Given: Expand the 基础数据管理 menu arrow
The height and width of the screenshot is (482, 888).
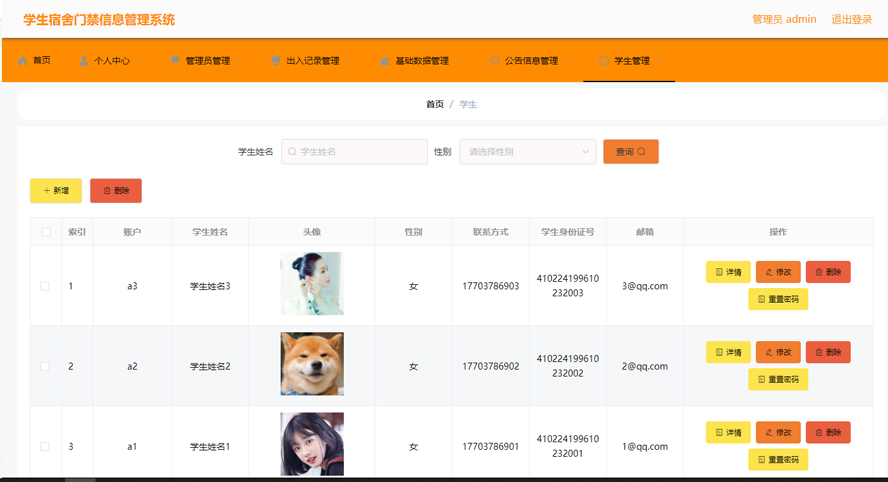Looking at the screenshot, I should pyautogui.click(x=458, y=61).
